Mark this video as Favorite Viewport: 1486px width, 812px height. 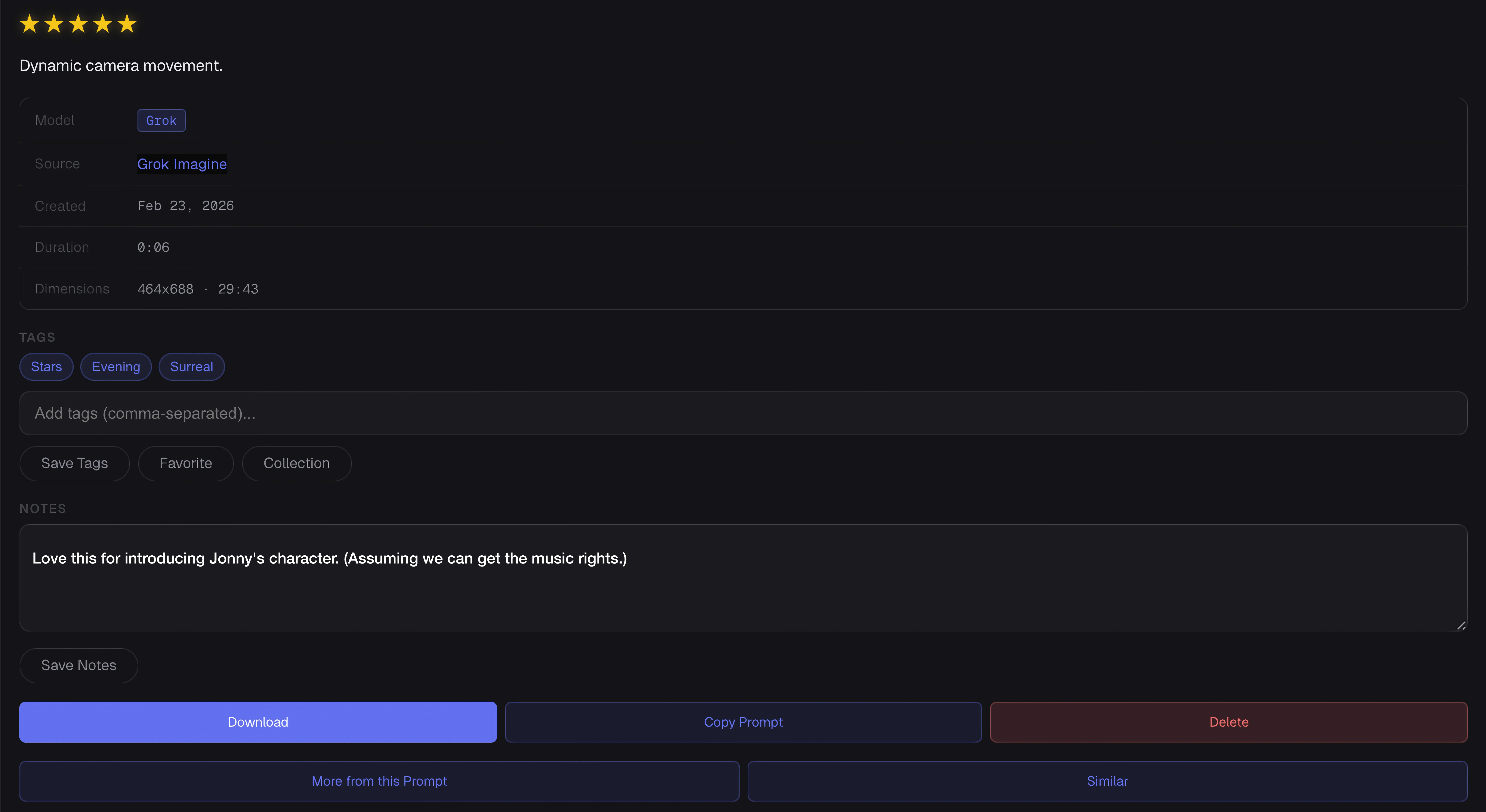pos(185,463)
